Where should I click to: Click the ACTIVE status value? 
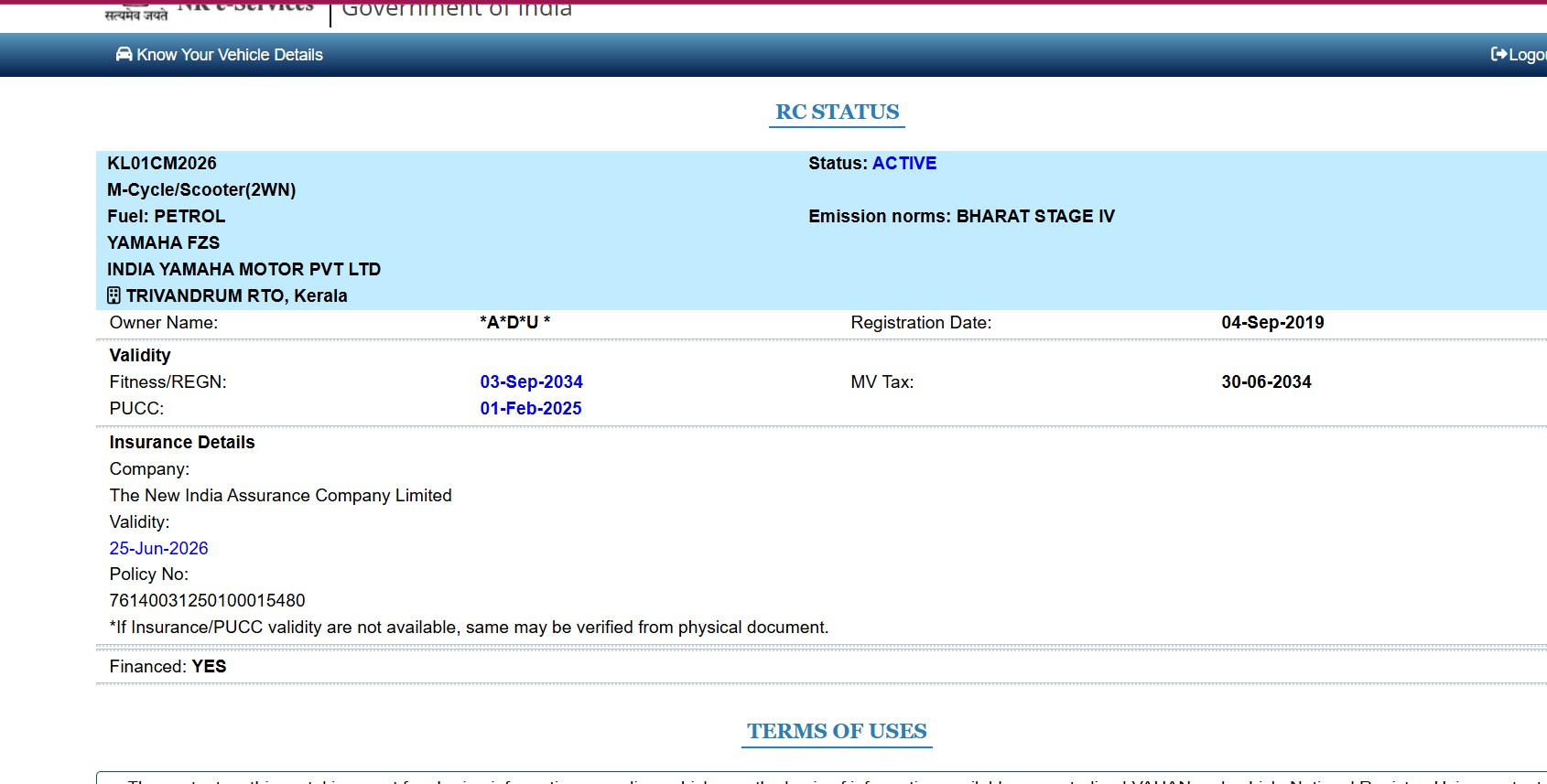(x=904, y=163)
